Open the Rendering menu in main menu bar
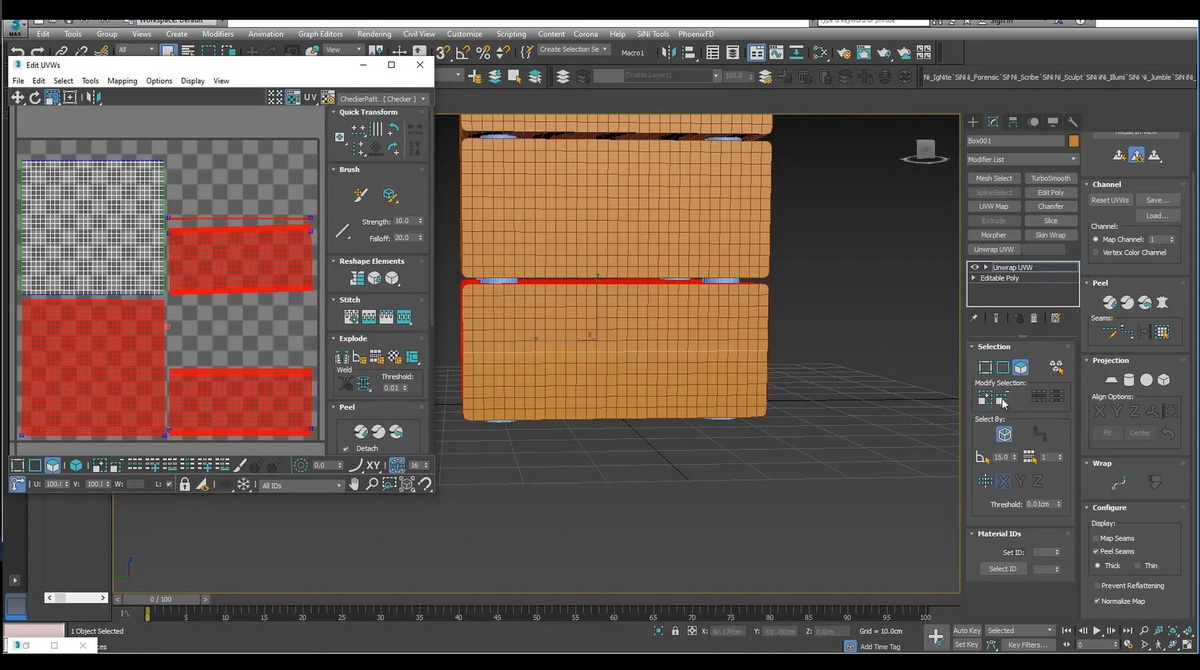 pyautogui.click(x=374, y=34)
